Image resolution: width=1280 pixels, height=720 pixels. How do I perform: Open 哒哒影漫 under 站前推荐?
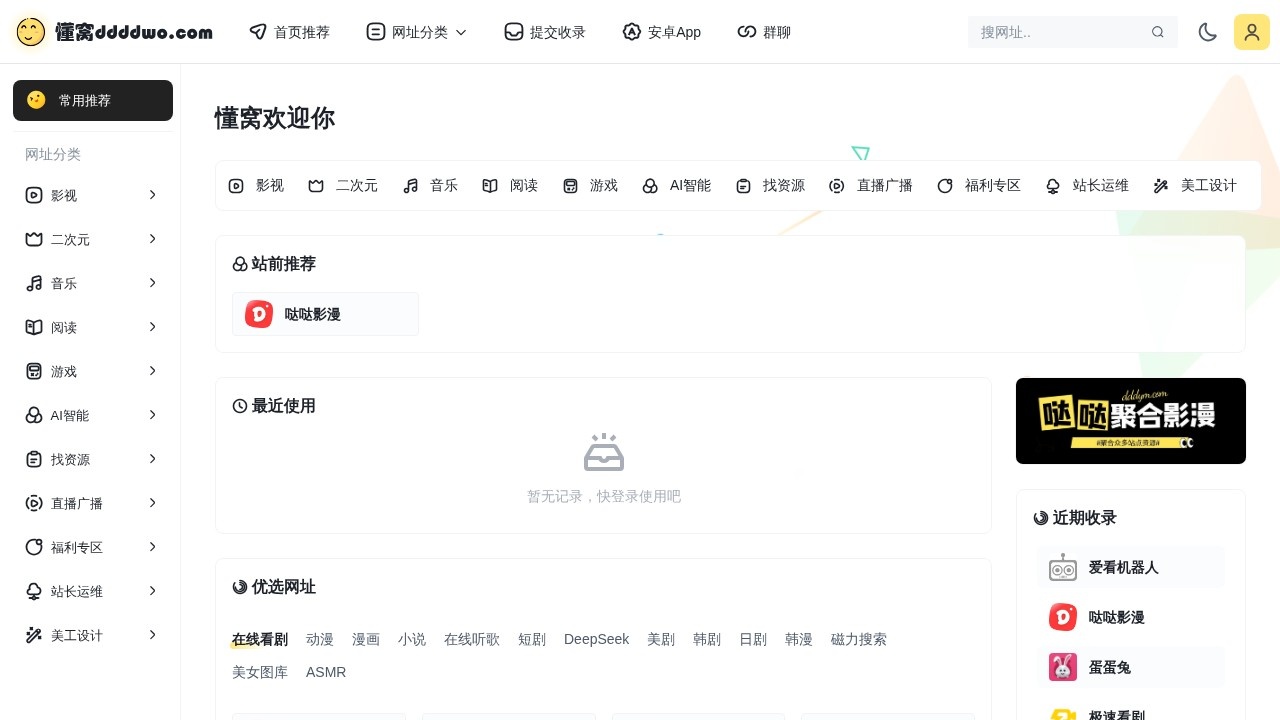click(325, 314)
